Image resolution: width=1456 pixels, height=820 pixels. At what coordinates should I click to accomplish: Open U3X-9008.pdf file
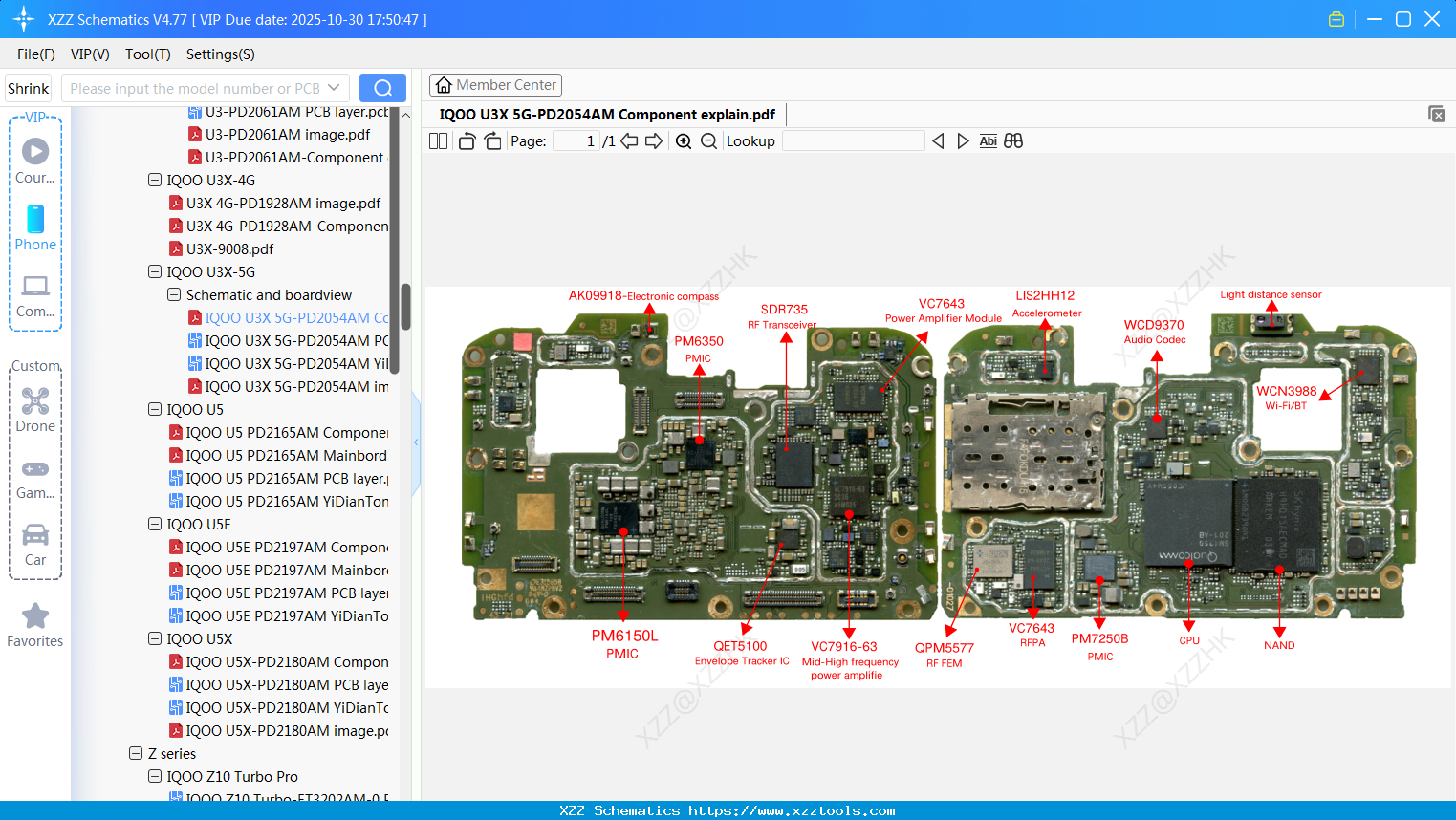point(229,248)
